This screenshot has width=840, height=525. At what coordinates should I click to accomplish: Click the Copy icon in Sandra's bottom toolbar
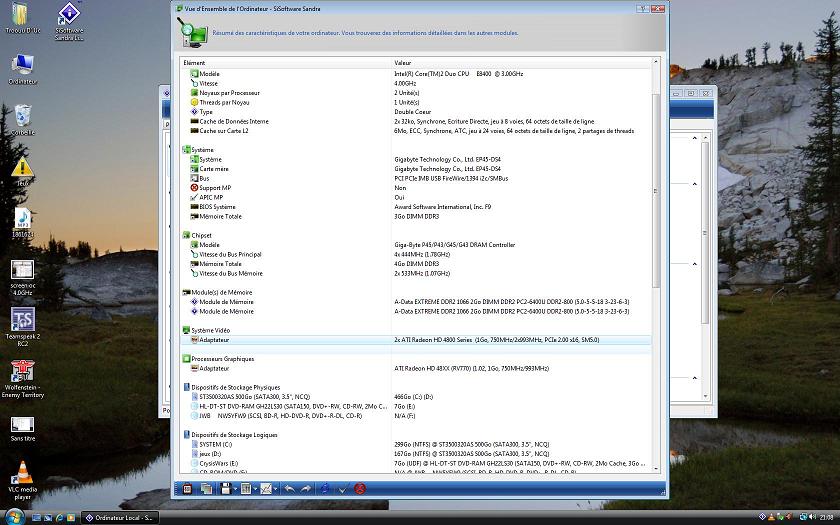coord(206,489)
